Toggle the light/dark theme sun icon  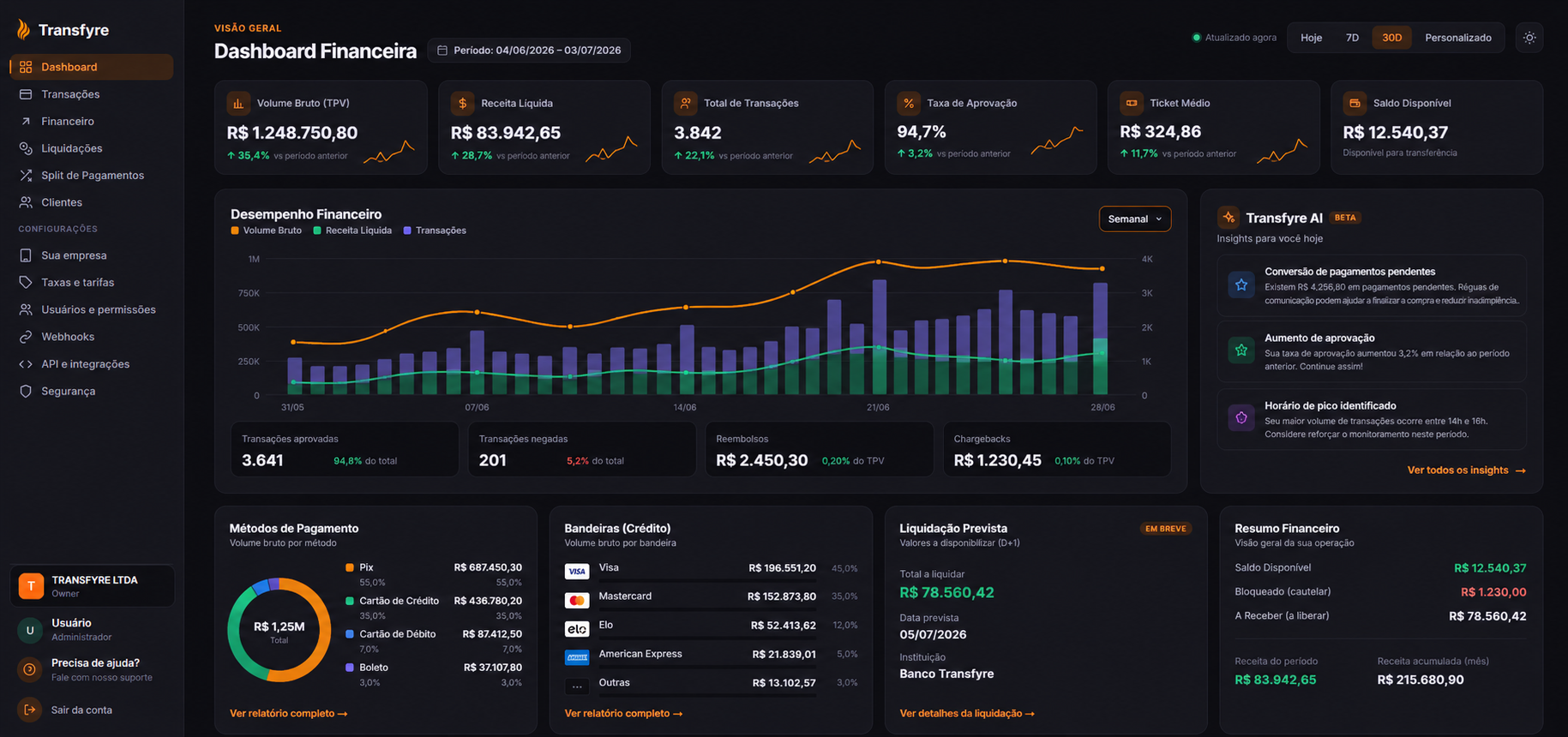coord(1529,38)
